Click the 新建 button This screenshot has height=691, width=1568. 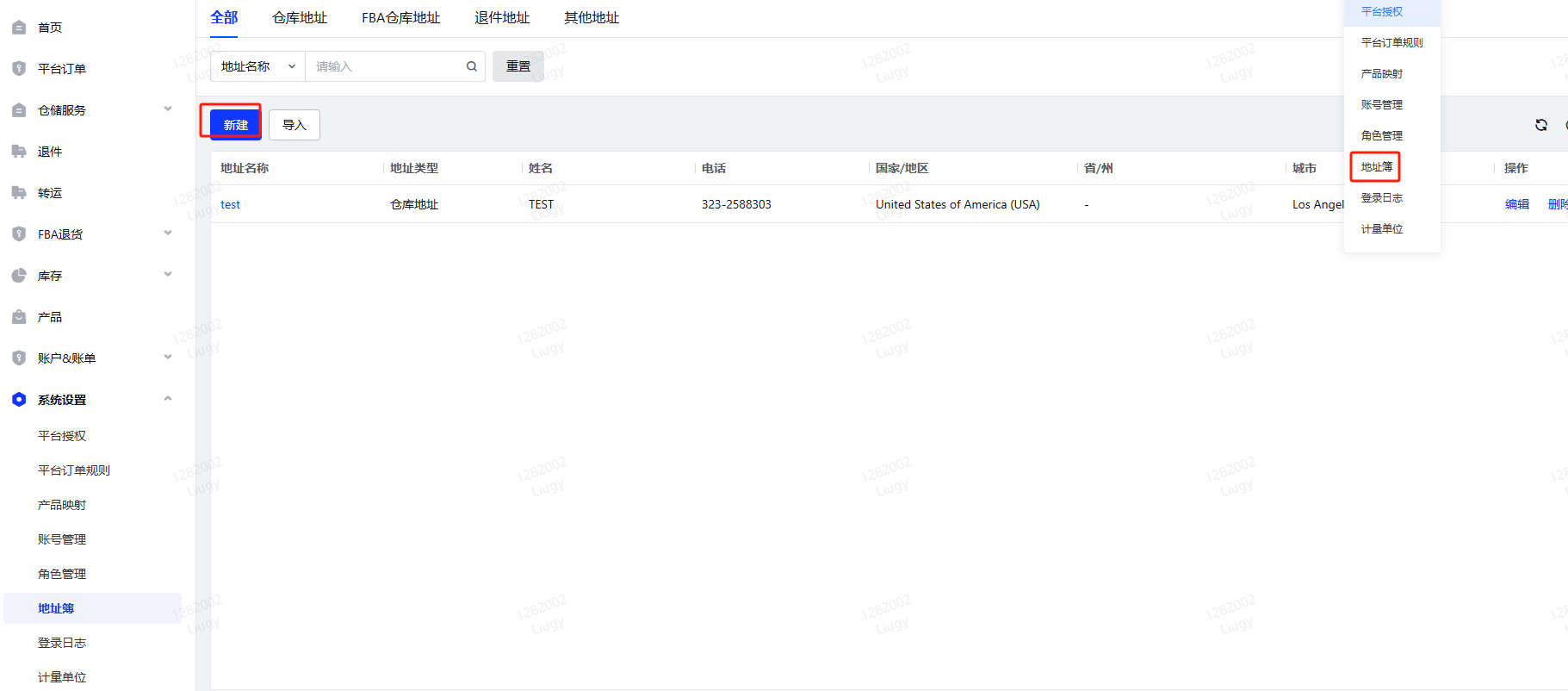tap(235, 125)
